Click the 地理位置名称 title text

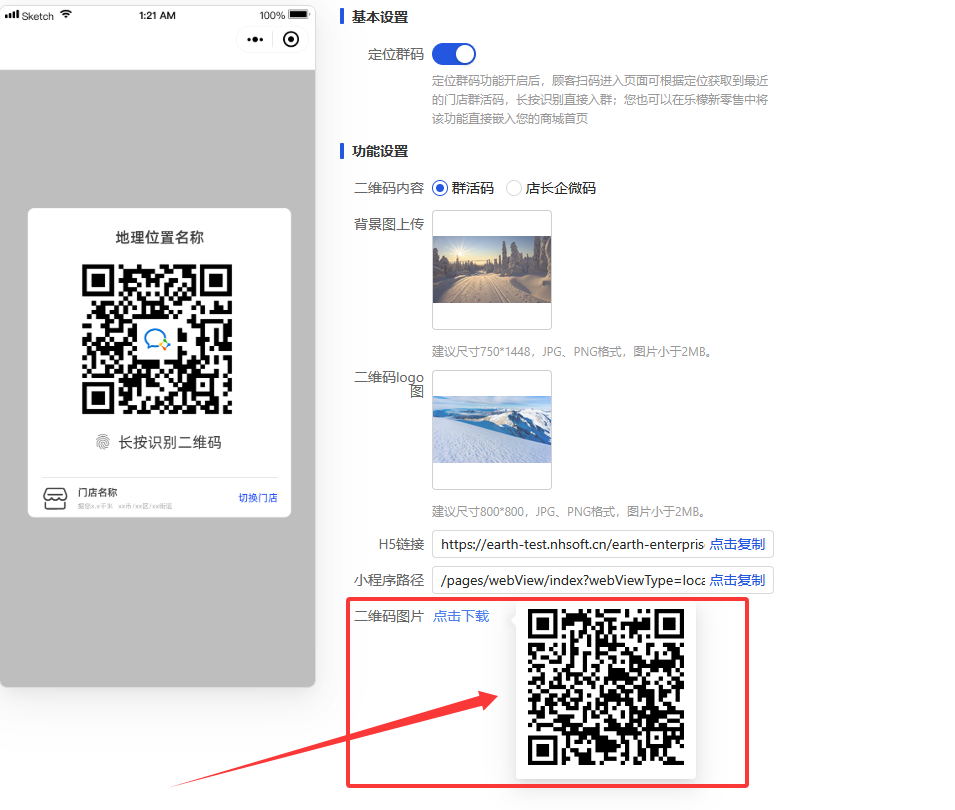[x=160, y=238]
